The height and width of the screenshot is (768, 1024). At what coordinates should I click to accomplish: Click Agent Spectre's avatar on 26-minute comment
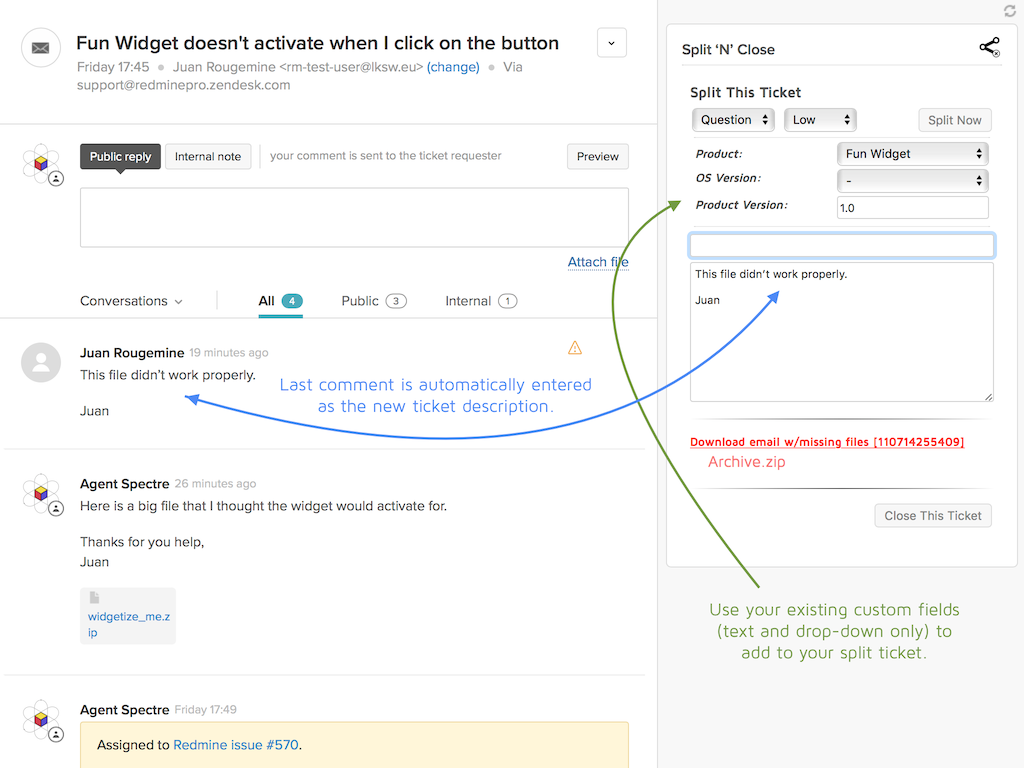pos(42,494)
